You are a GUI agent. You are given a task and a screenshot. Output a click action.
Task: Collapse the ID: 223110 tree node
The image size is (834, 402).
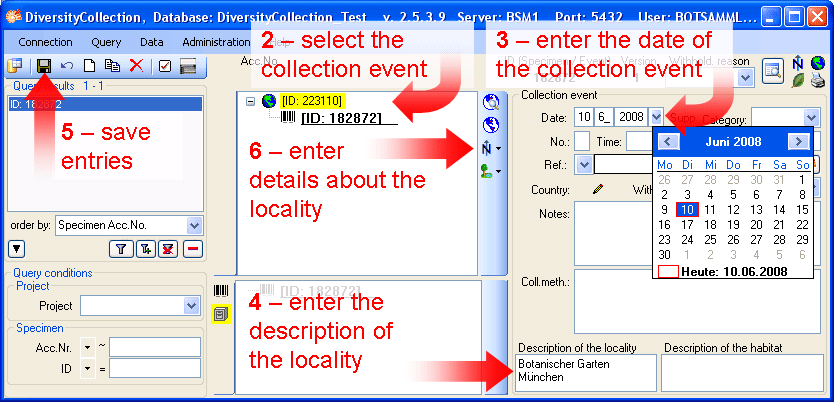pos(248,101)
